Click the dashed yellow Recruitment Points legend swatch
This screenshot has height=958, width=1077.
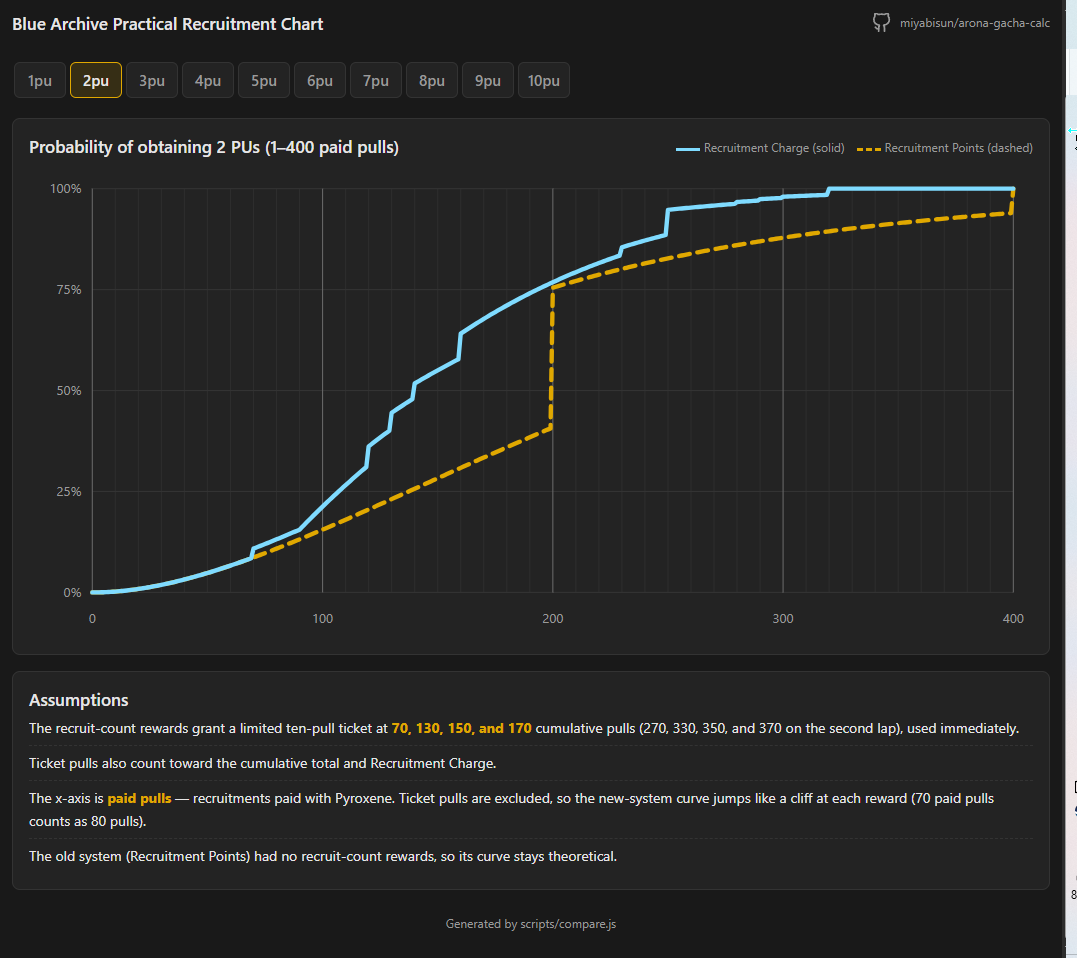[x=869, y=148]
